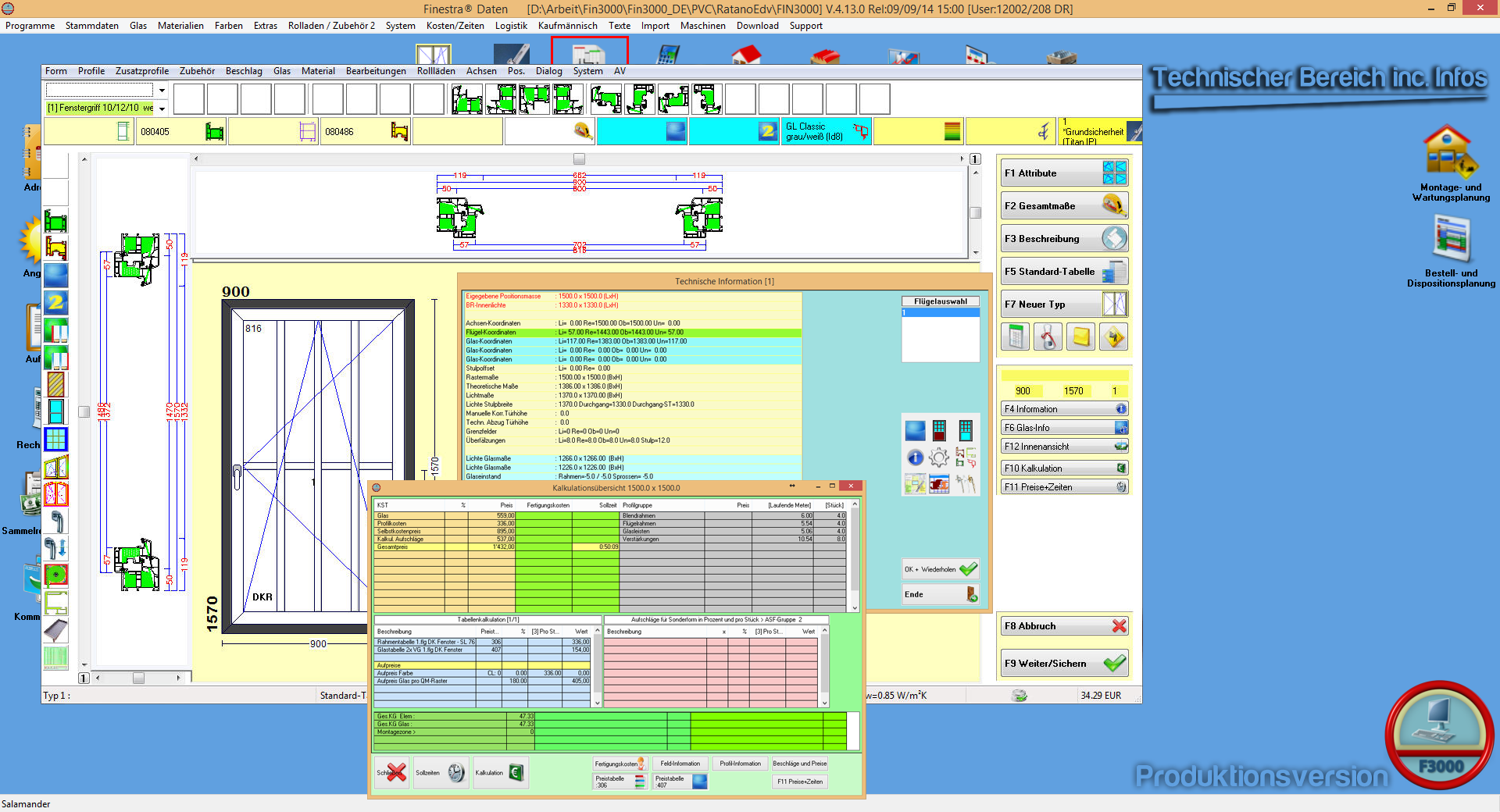Click the Ende button
1500x812 pixels.
pyautogui.click(x=941, y=594)
